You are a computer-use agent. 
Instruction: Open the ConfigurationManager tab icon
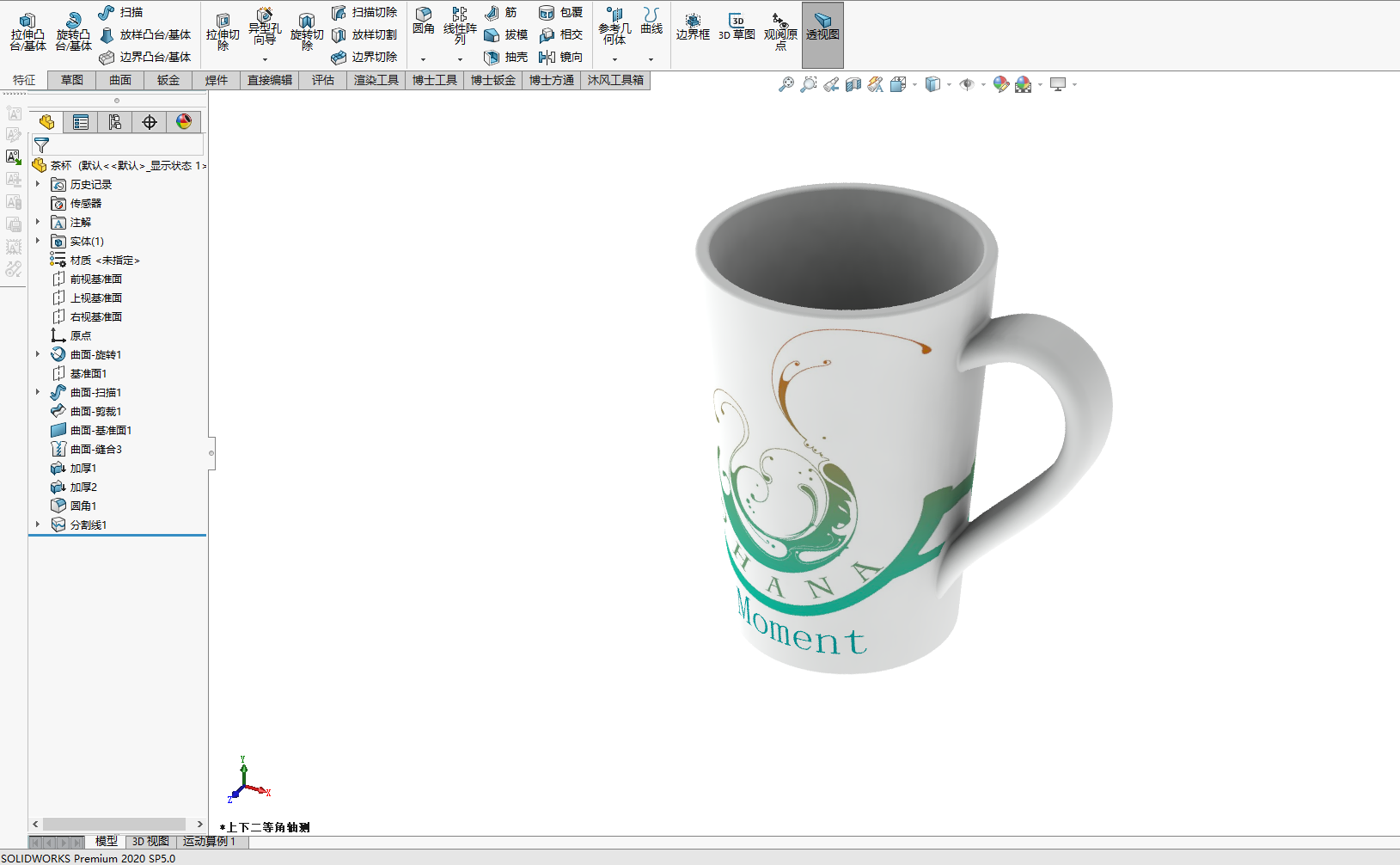point(115,122)
